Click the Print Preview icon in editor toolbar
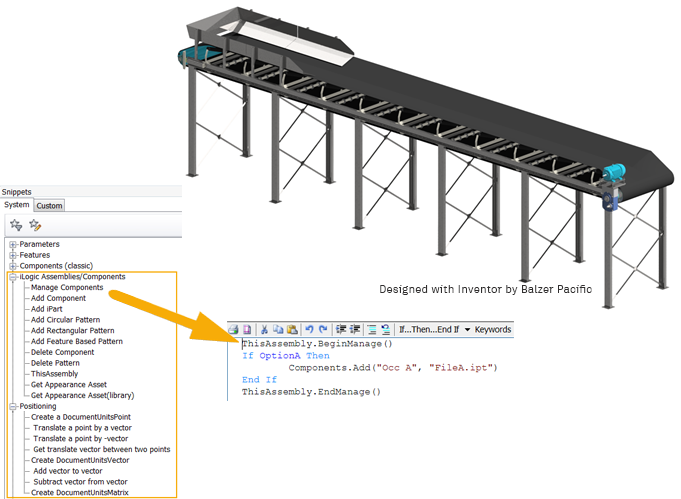This screenshot has height=499, width=681. coord(247,330)
